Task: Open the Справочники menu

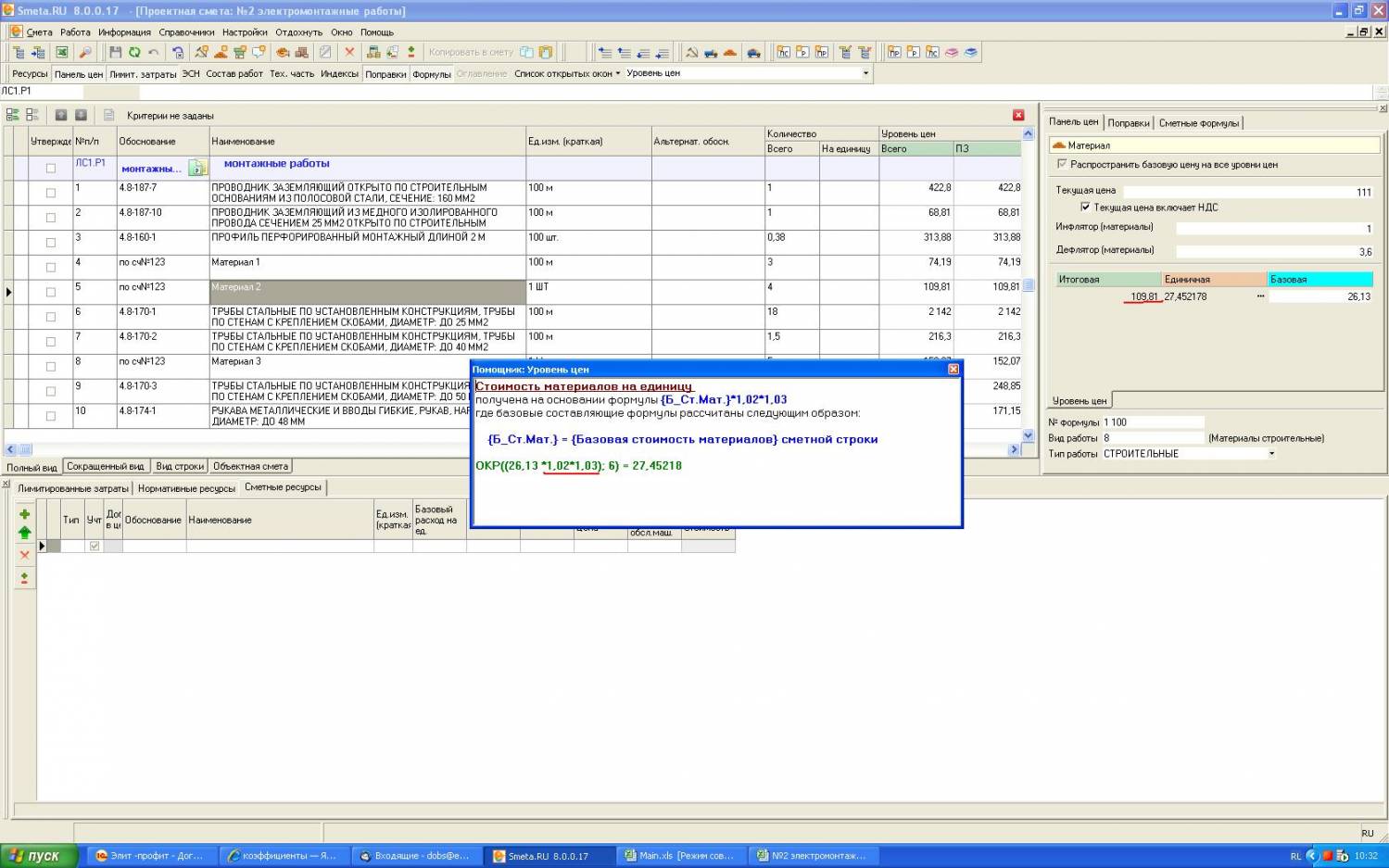Action: [x=186, y=31]
